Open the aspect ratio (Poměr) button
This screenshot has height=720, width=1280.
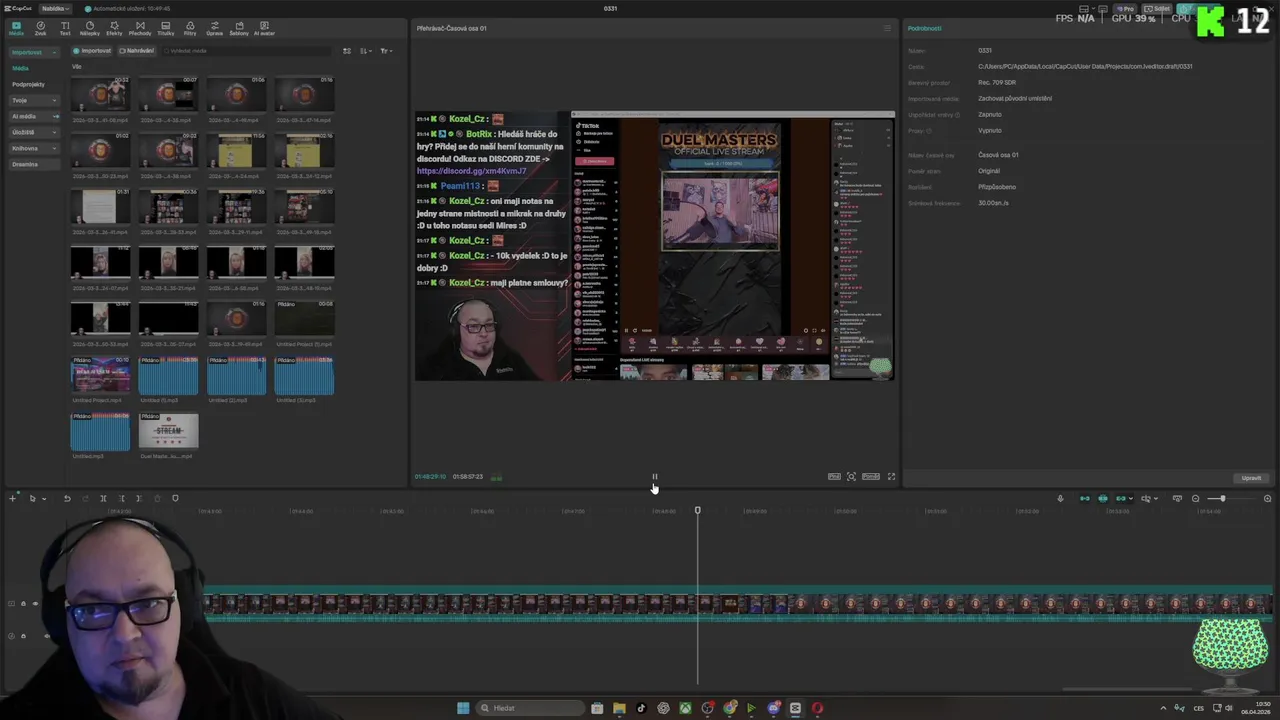(x=871, y=477)
